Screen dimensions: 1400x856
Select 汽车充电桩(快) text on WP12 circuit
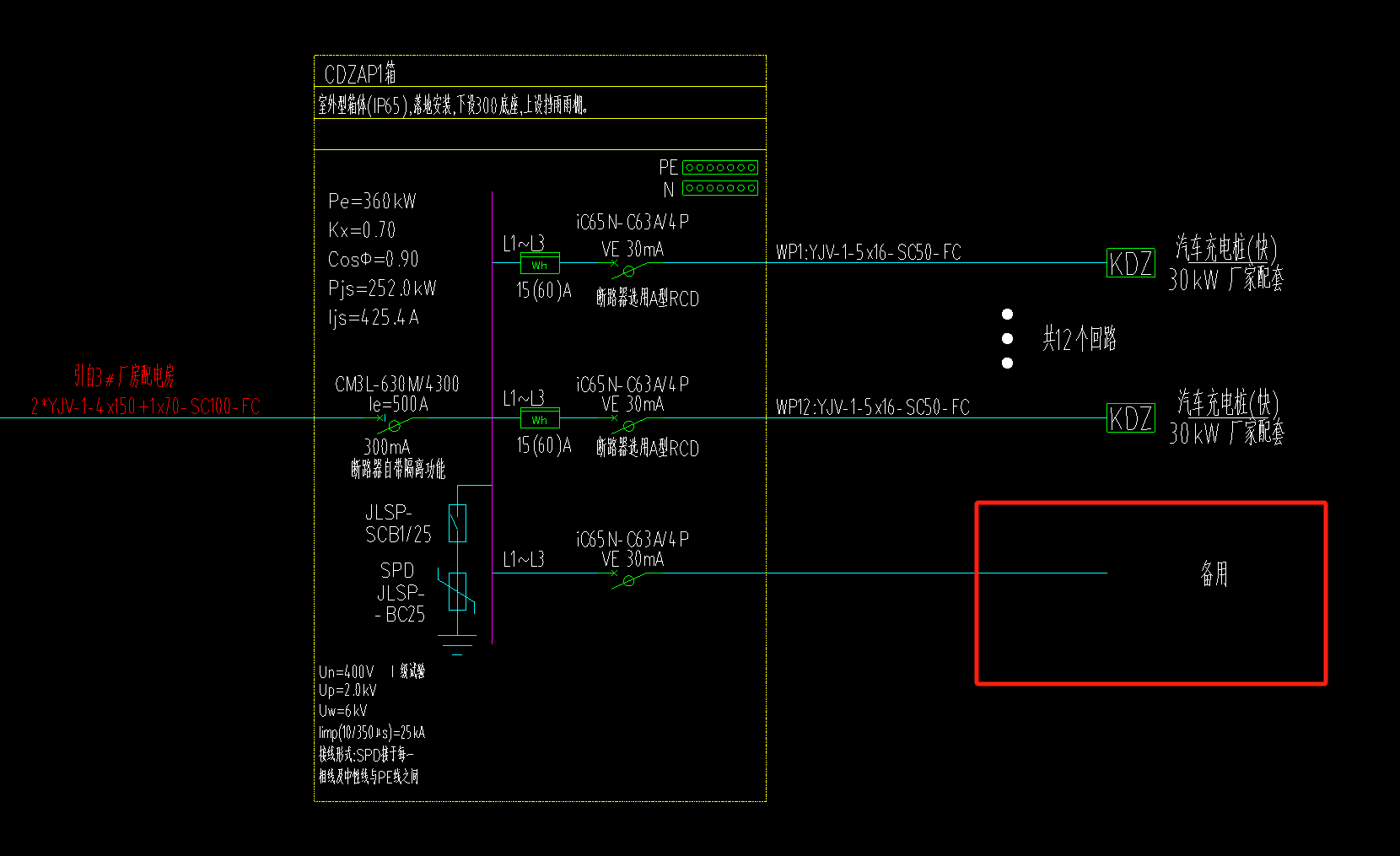point(1228,402)
